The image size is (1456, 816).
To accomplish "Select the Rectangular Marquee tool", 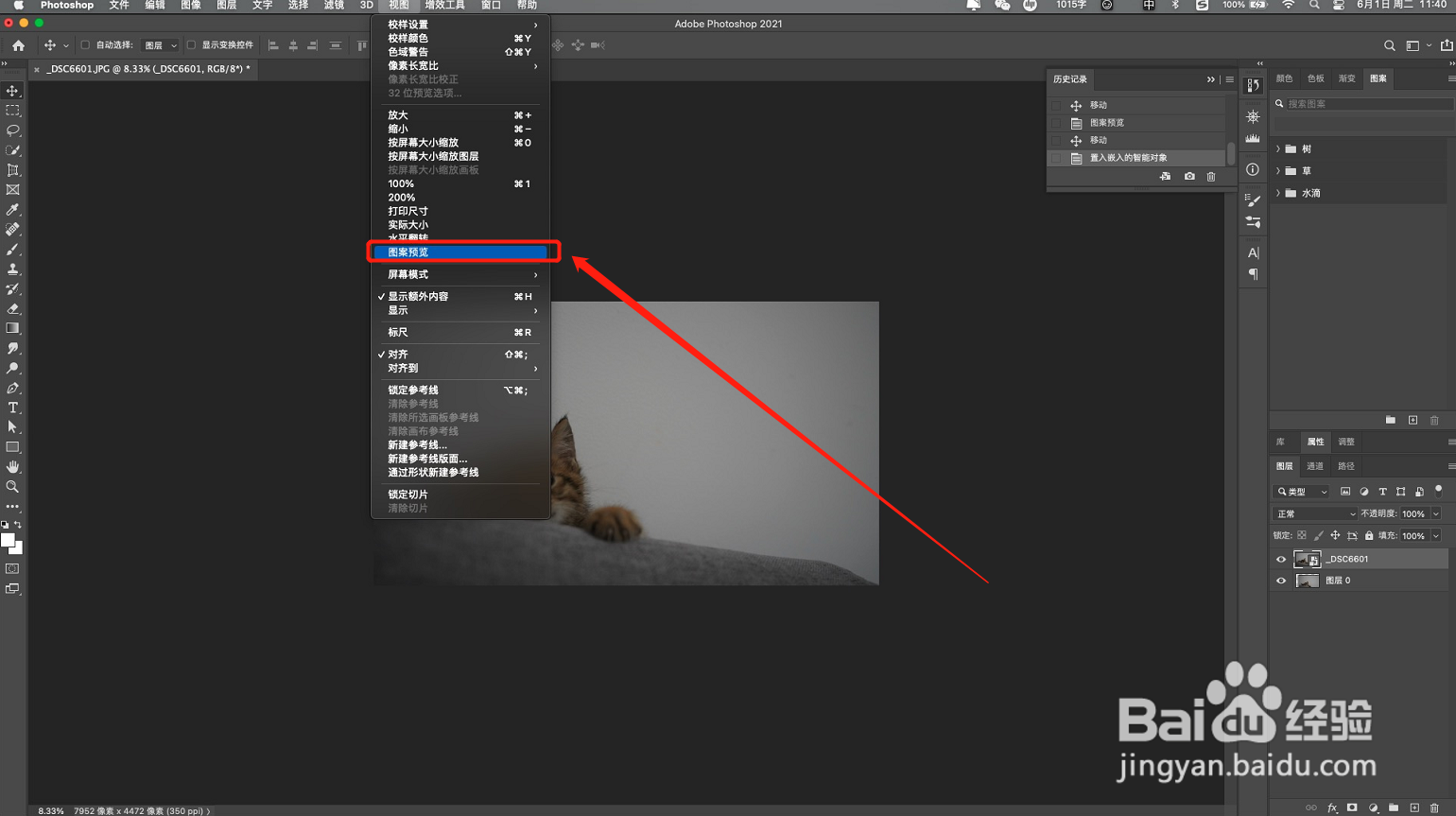I will point(12,111).
